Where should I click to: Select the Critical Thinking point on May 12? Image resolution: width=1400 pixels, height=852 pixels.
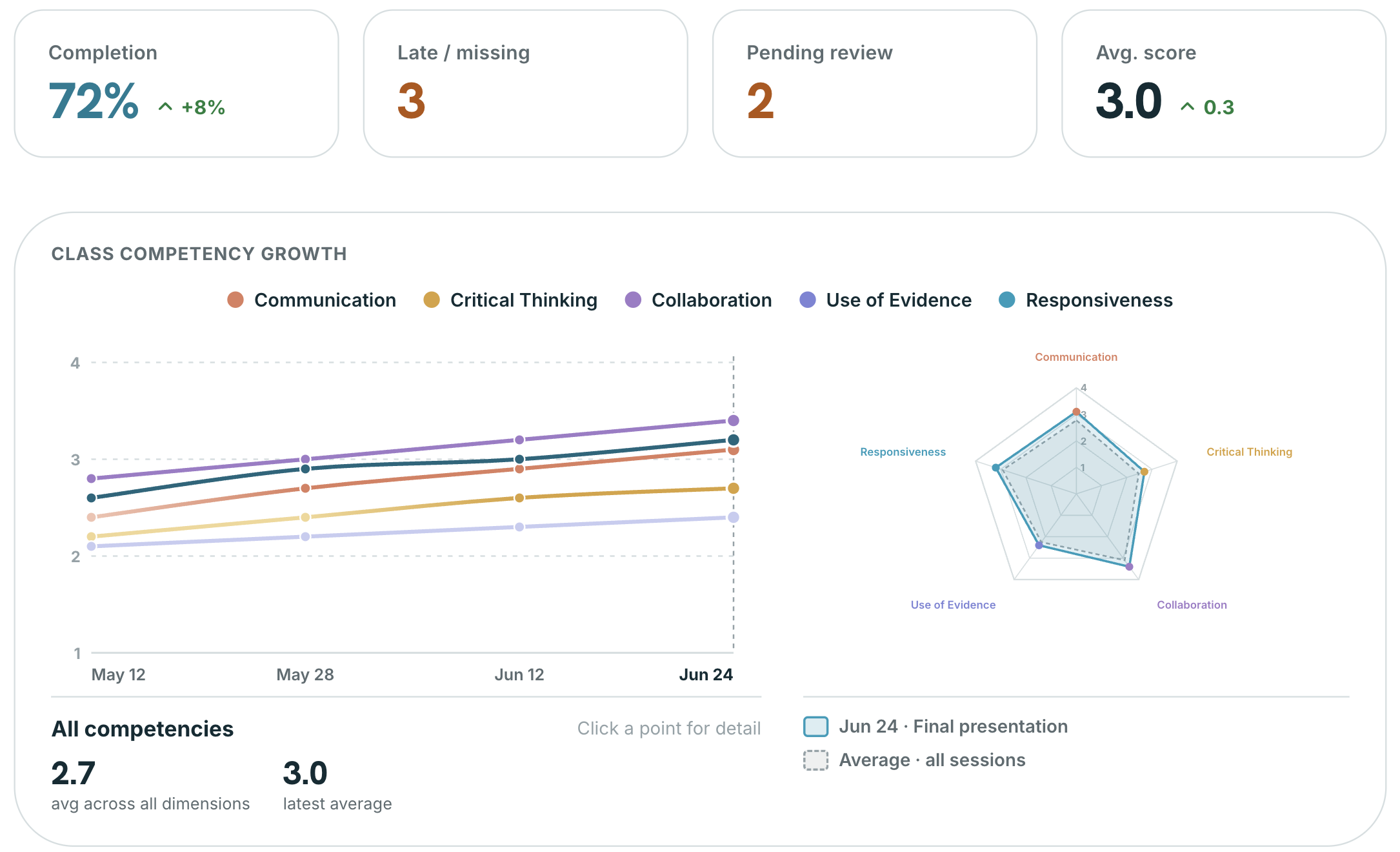91,537
